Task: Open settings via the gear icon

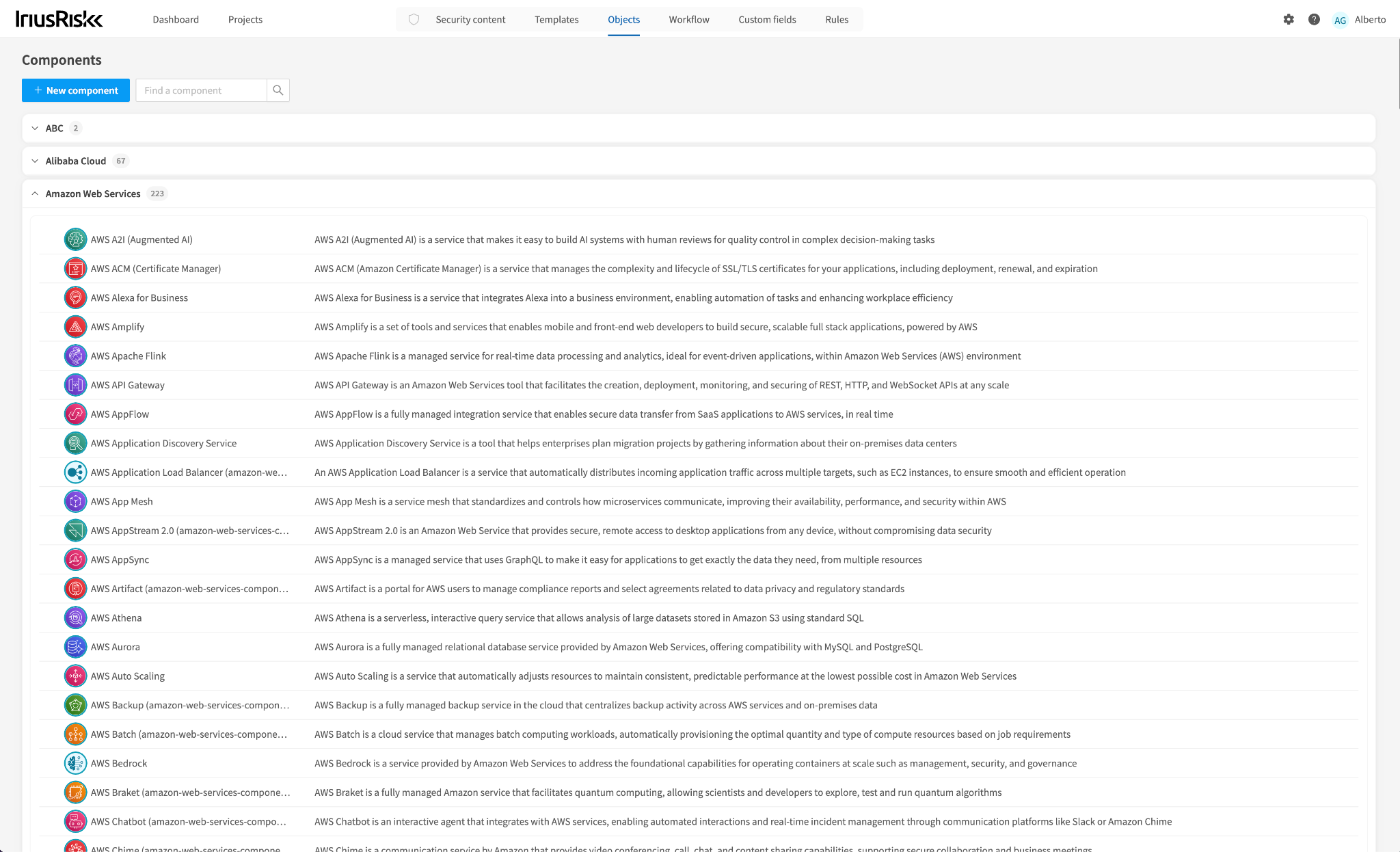Action: [x=1289, y=19]
